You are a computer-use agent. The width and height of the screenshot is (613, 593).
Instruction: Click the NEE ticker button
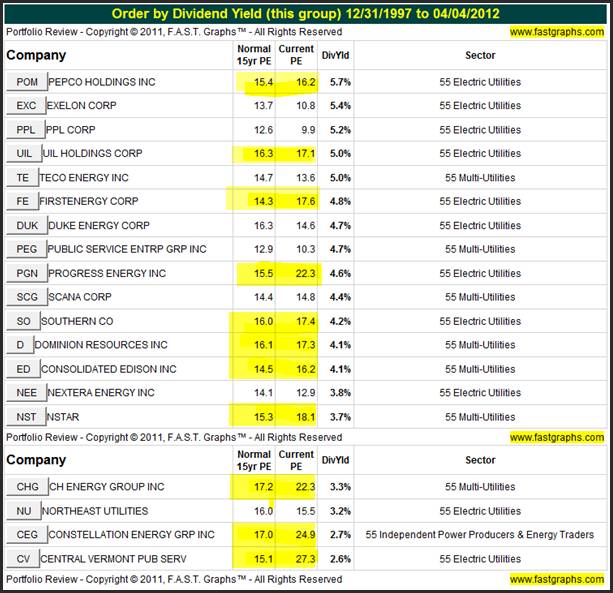[x=27, y=392]
